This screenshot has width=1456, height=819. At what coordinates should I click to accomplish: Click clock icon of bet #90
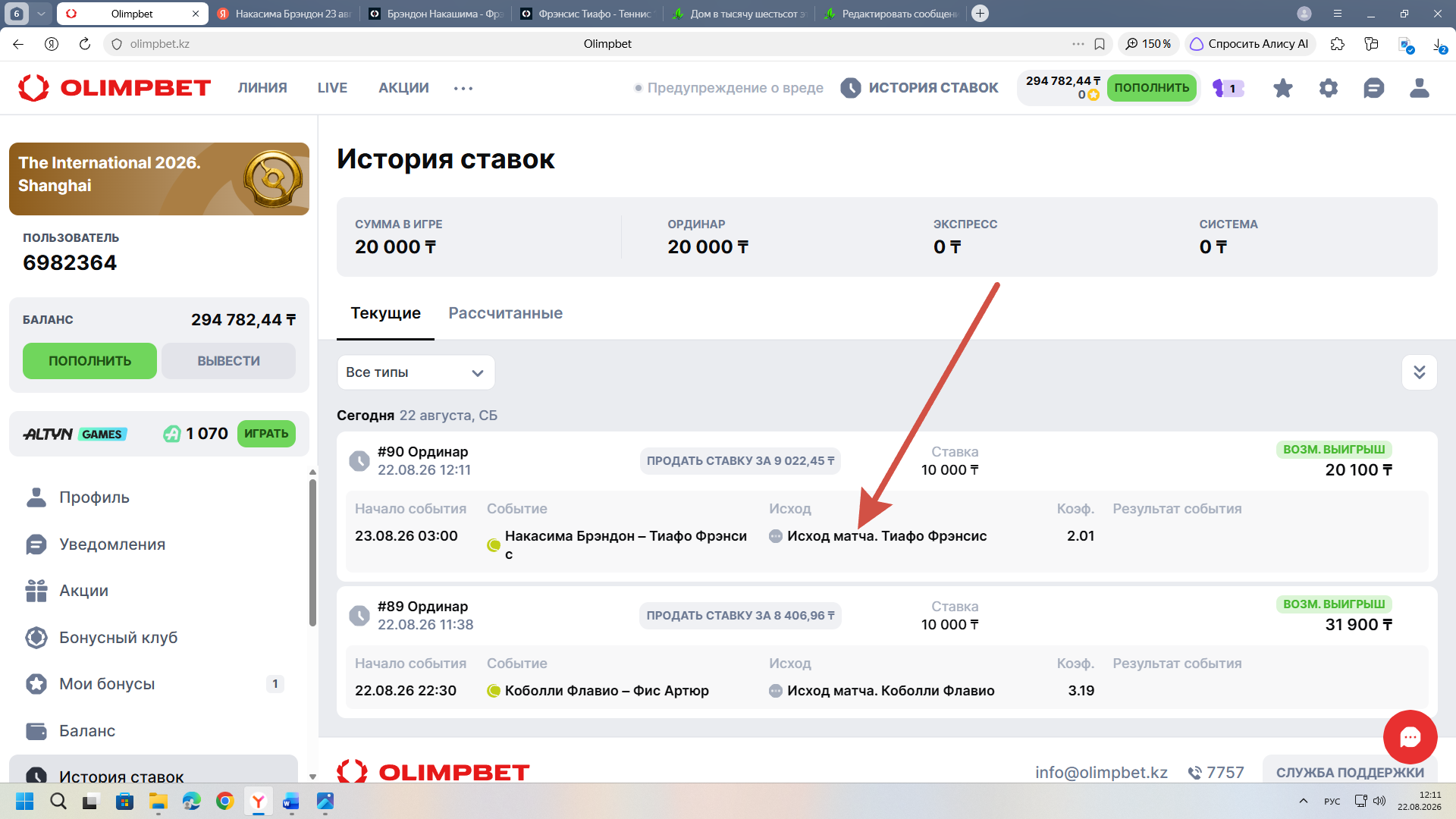pyautogui.click(x=359, y=461)
